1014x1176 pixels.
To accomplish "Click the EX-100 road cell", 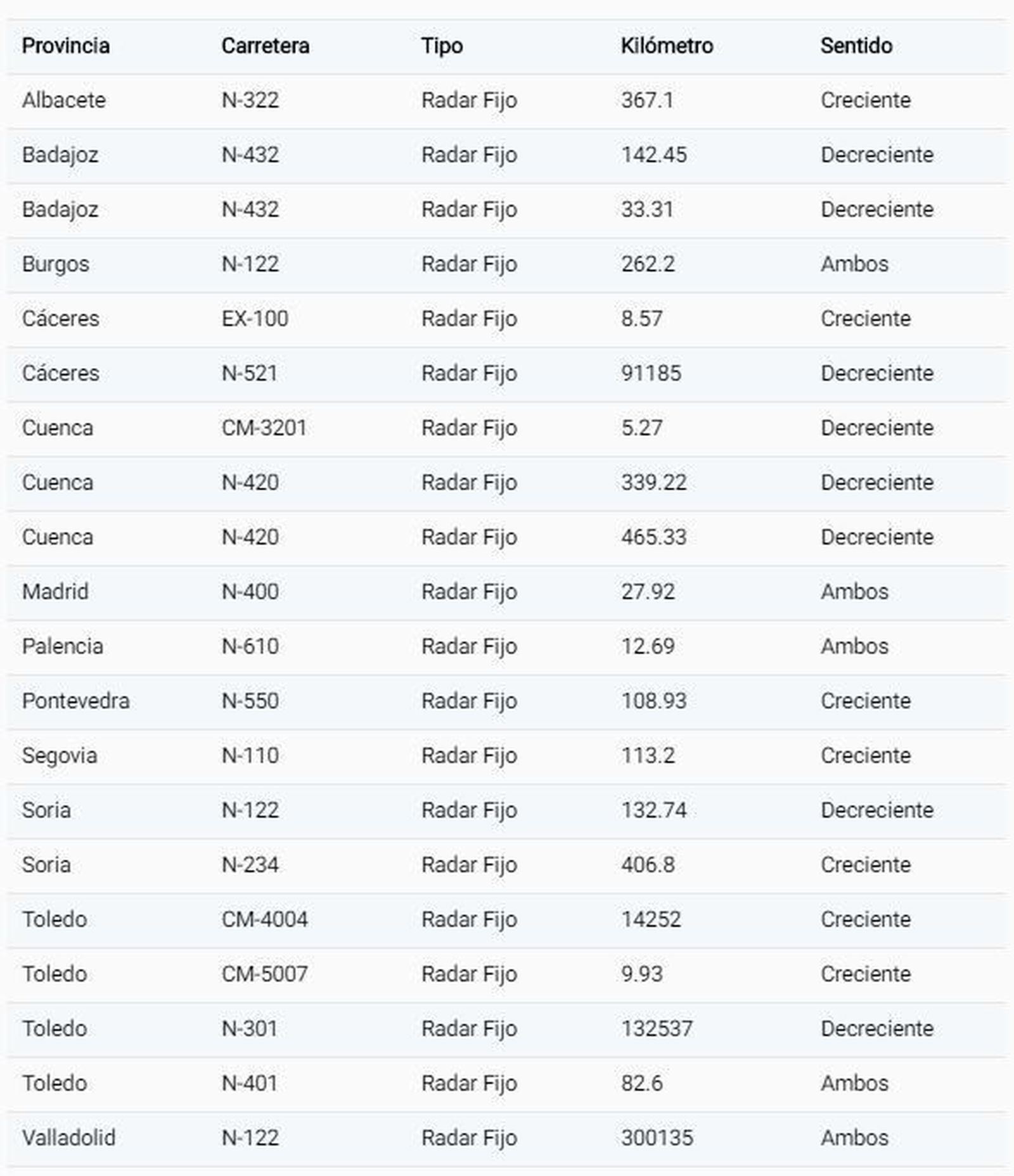I will tap(255, 318).
